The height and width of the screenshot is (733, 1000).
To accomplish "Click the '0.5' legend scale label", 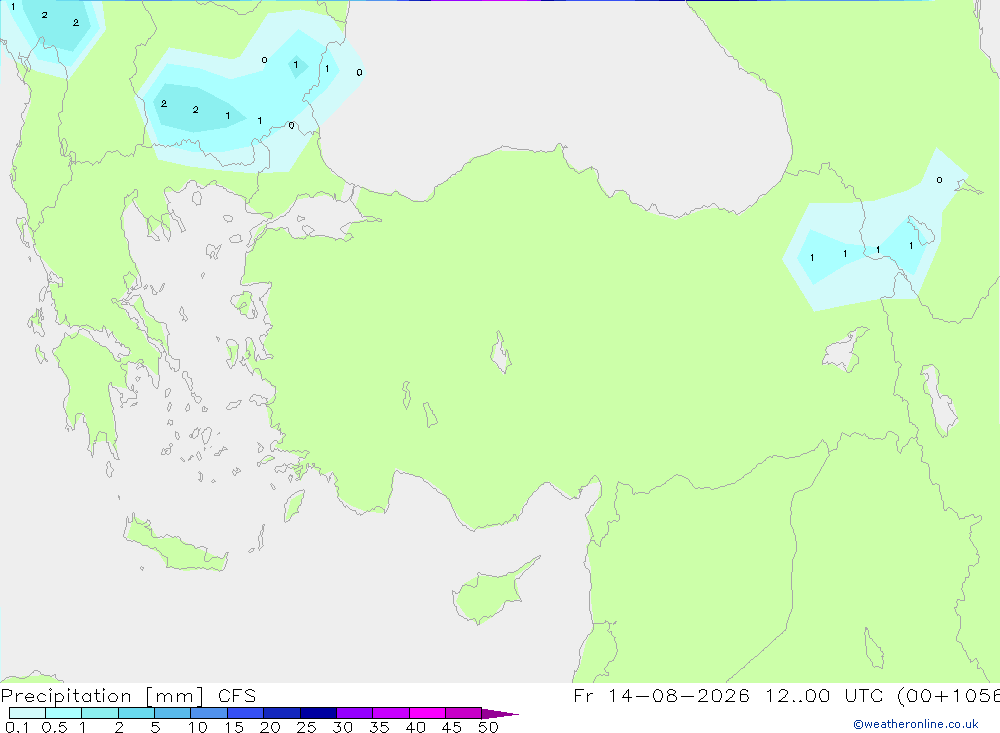I will tap(54, 727).
